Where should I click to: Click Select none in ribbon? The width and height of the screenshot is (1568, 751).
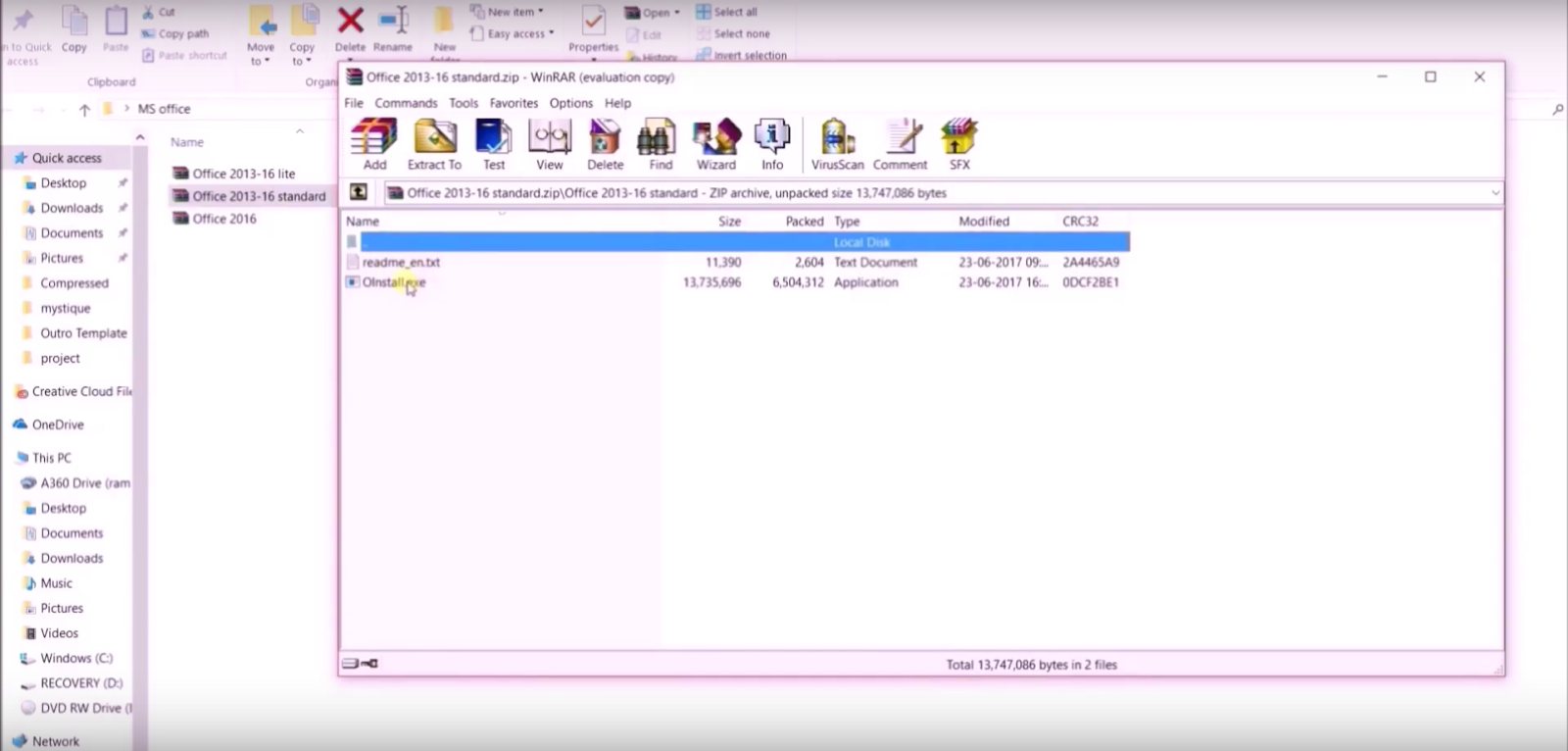(x=733, y=33)
